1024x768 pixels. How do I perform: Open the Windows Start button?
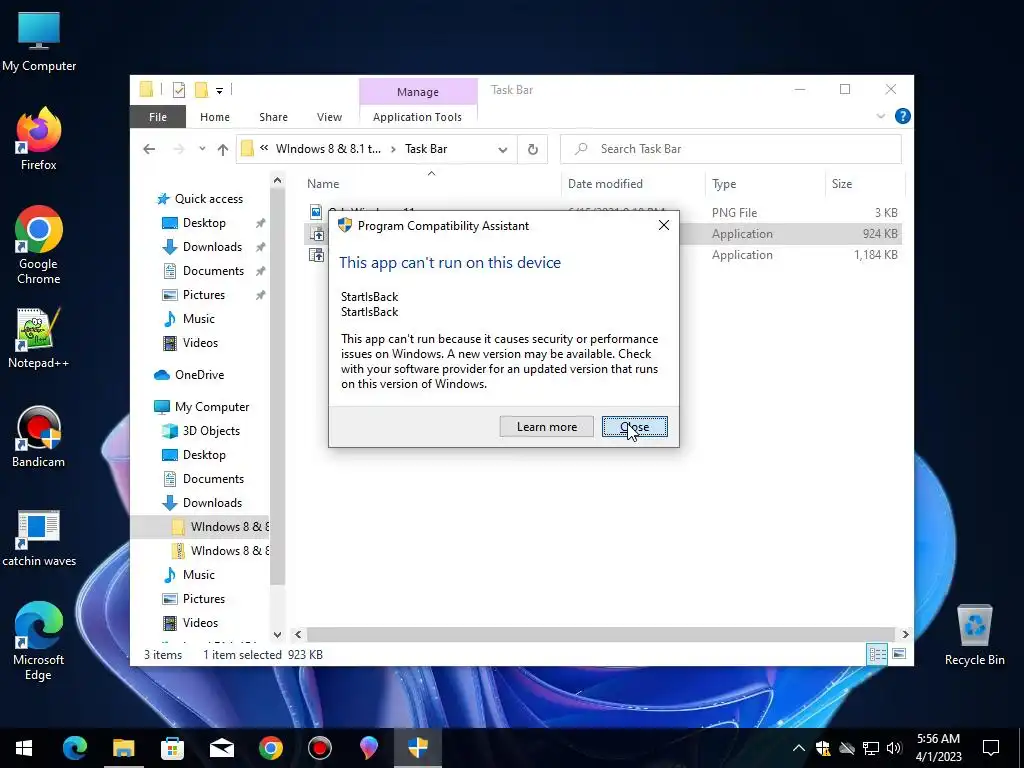[x=24, y=748]
